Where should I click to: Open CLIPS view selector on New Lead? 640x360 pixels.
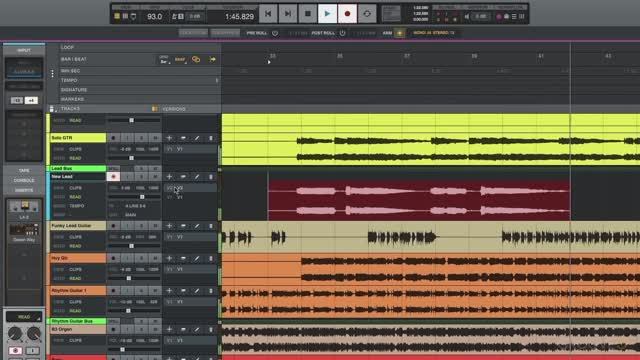[75, 188]
